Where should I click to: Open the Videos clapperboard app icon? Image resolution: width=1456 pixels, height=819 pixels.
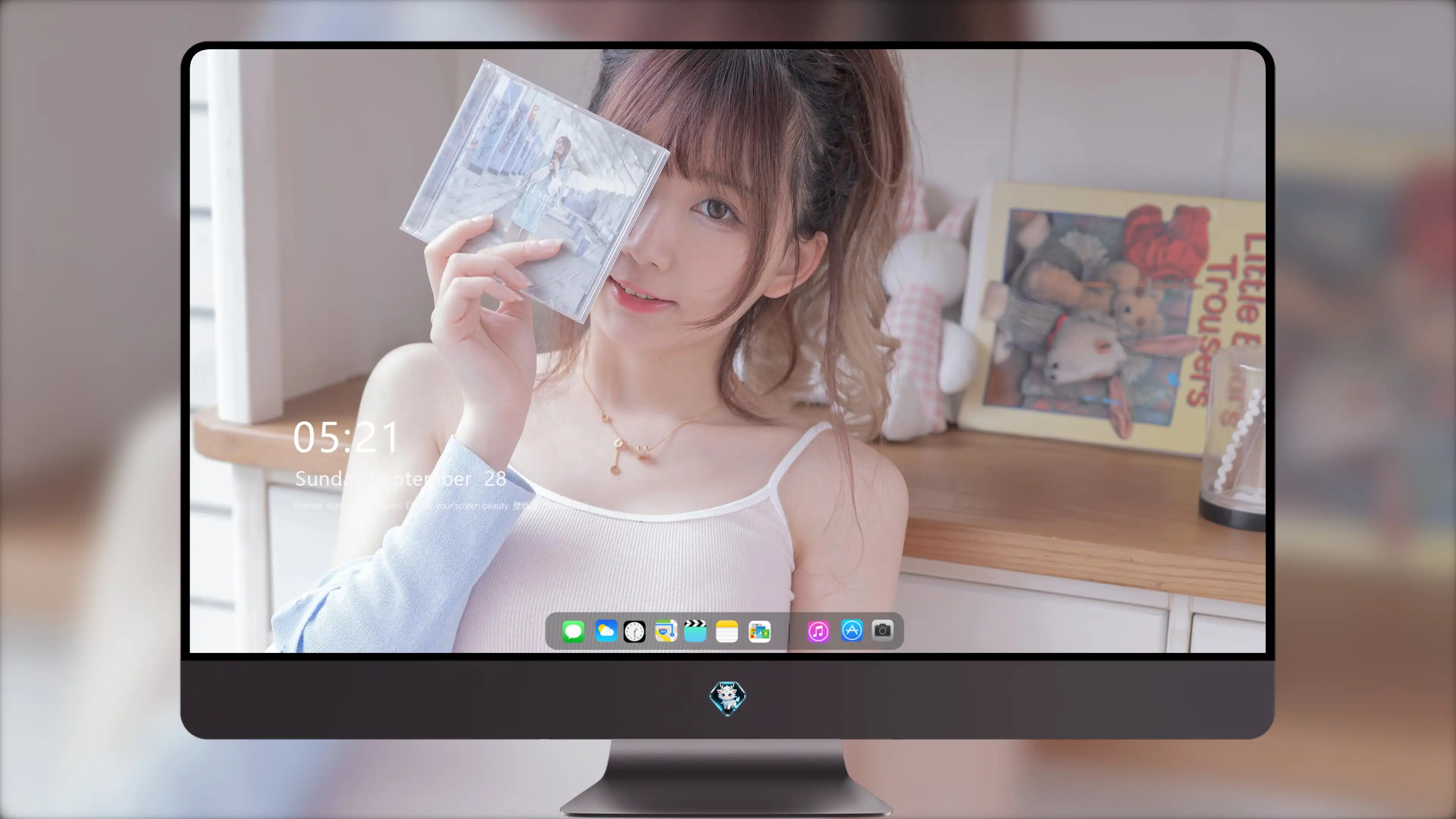click(x=695, y=631)
